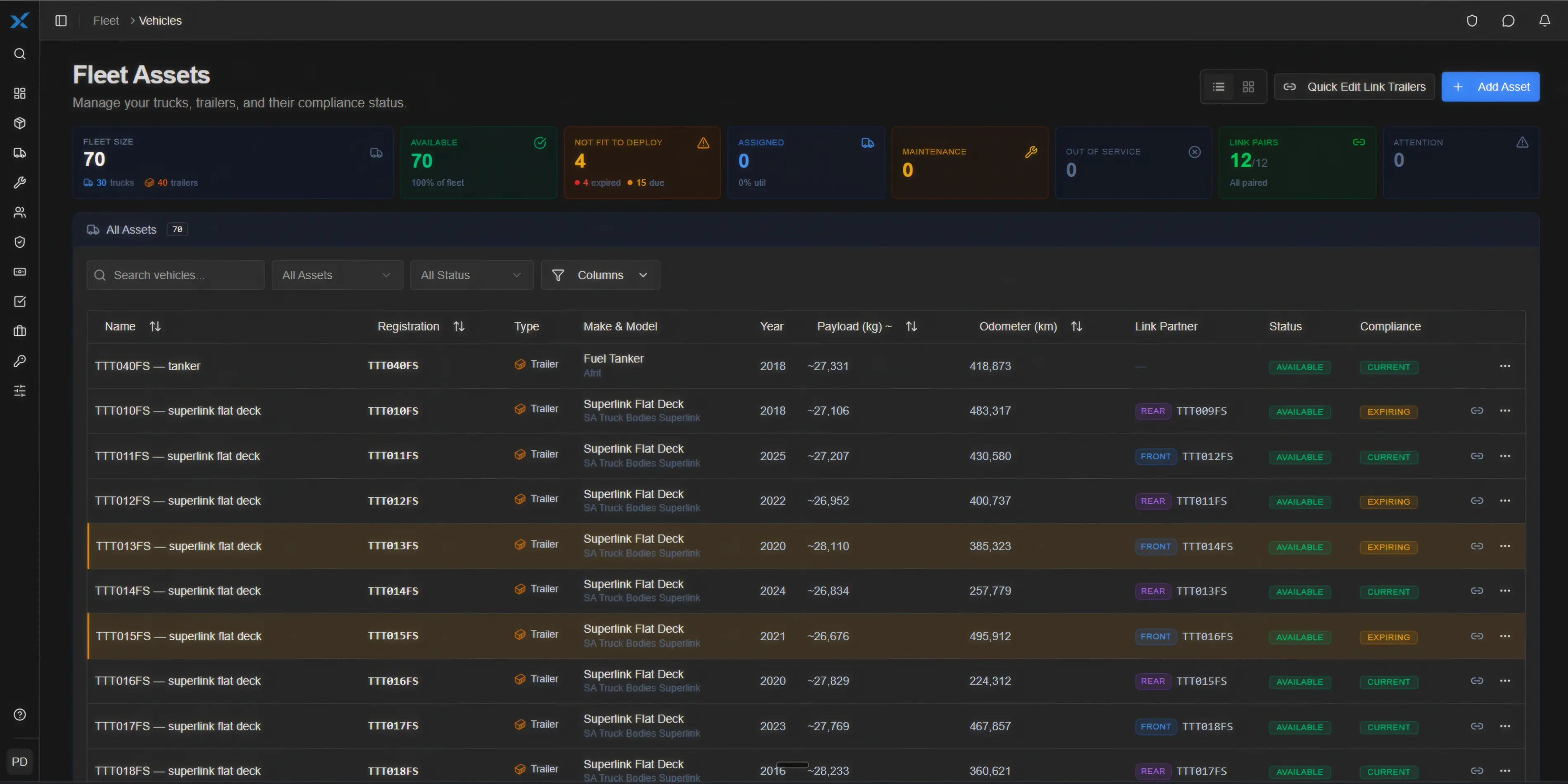This screenshot has height=784, width=1568.
Task: Open the people users sidebar icon
Action: pos(19,212)
